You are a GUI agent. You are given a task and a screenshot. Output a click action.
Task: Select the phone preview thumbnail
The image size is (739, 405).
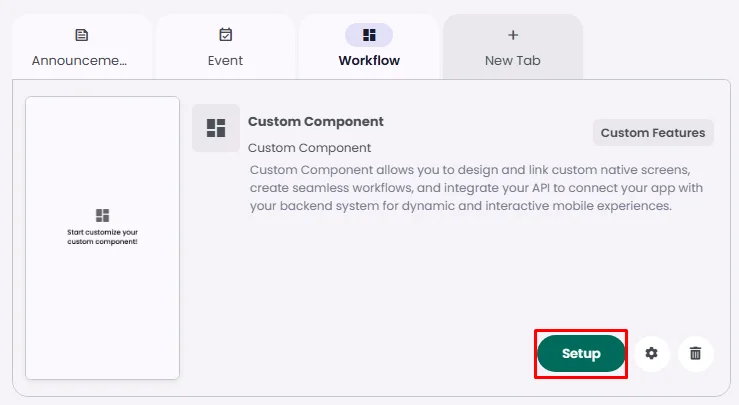pos(102,300)
